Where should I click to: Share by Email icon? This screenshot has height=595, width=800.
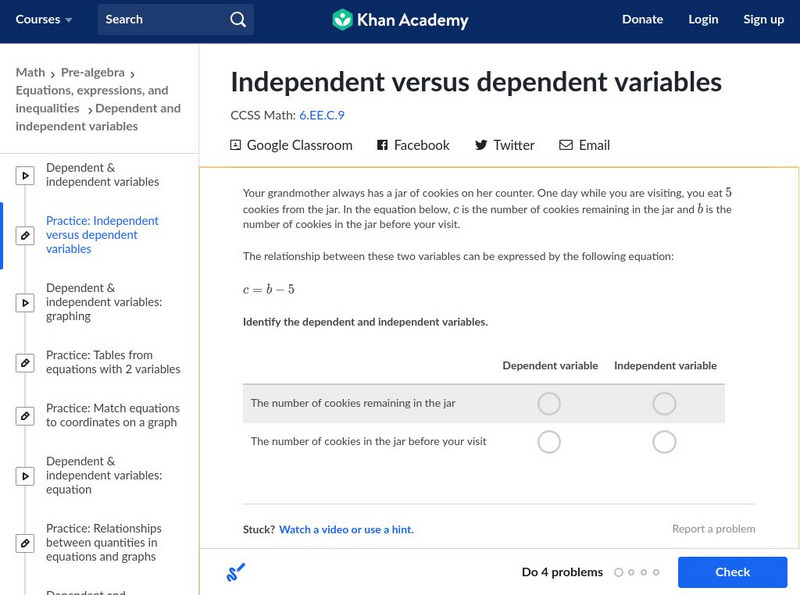566,145
